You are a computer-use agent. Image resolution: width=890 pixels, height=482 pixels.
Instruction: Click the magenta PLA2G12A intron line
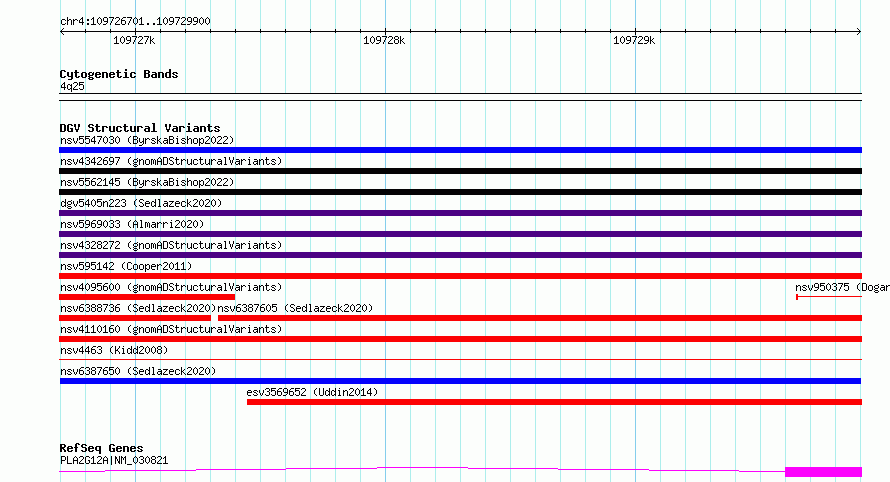(422, 469)
